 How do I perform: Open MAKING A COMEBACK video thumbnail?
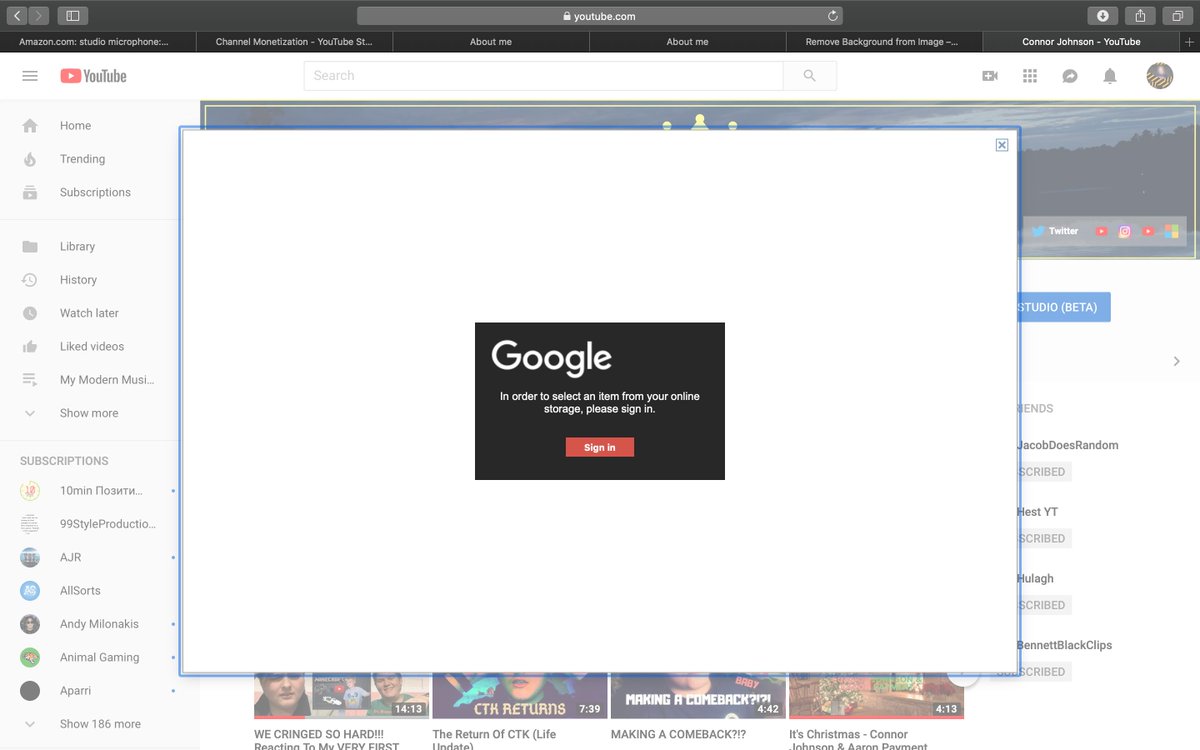pos(698,696)
